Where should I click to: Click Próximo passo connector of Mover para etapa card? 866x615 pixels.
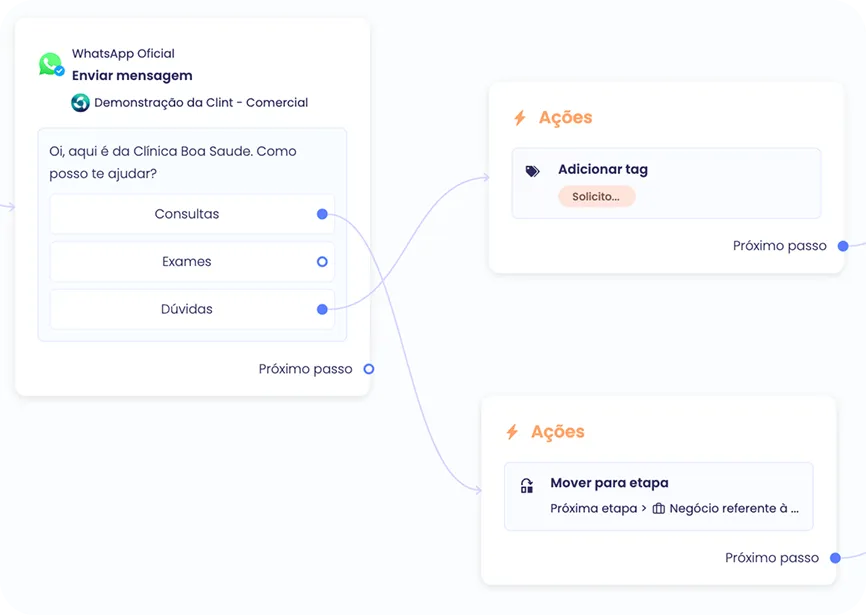click(x=835, y=558)
